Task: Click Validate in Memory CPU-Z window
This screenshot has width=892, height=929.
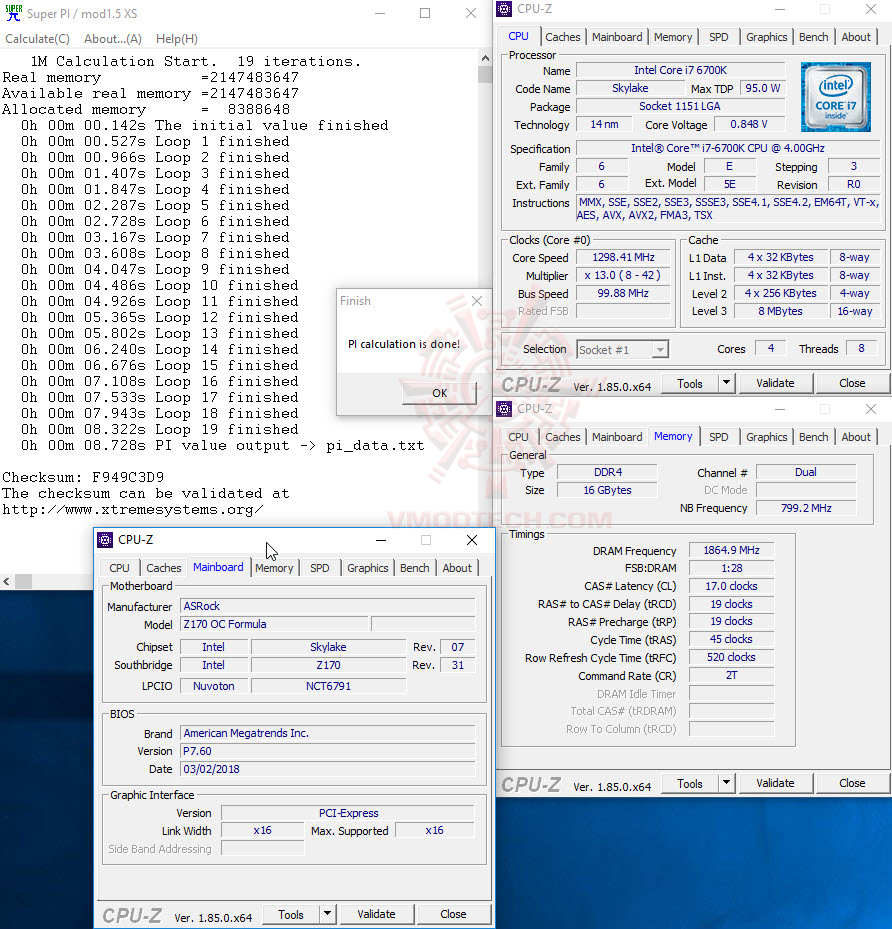Action: (x=775, y=783)
